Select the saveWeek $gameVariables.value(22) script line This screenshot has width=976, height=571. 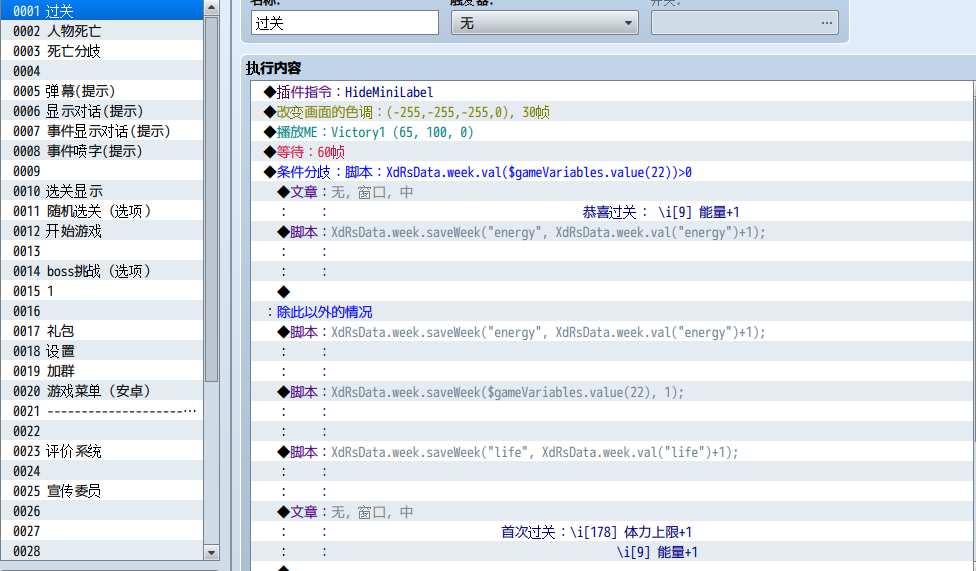pyautogui.click(x=612, y=392)
